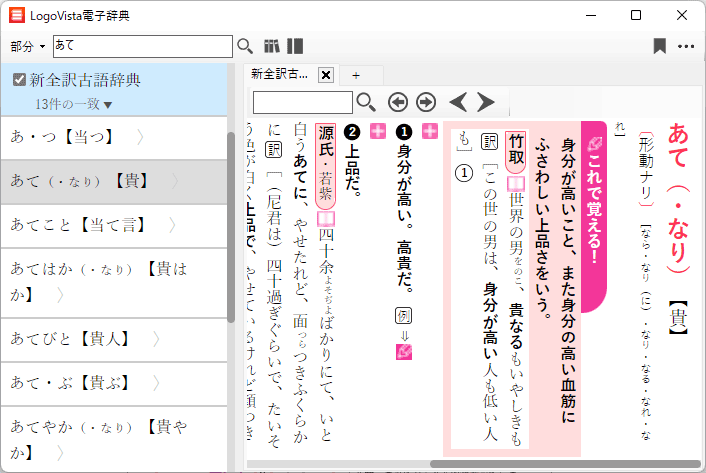Click the ❷ 上品だ。 definition
The height and width of the screenshot is (473, 706).
pyautogui.click(x=352, y=161)
